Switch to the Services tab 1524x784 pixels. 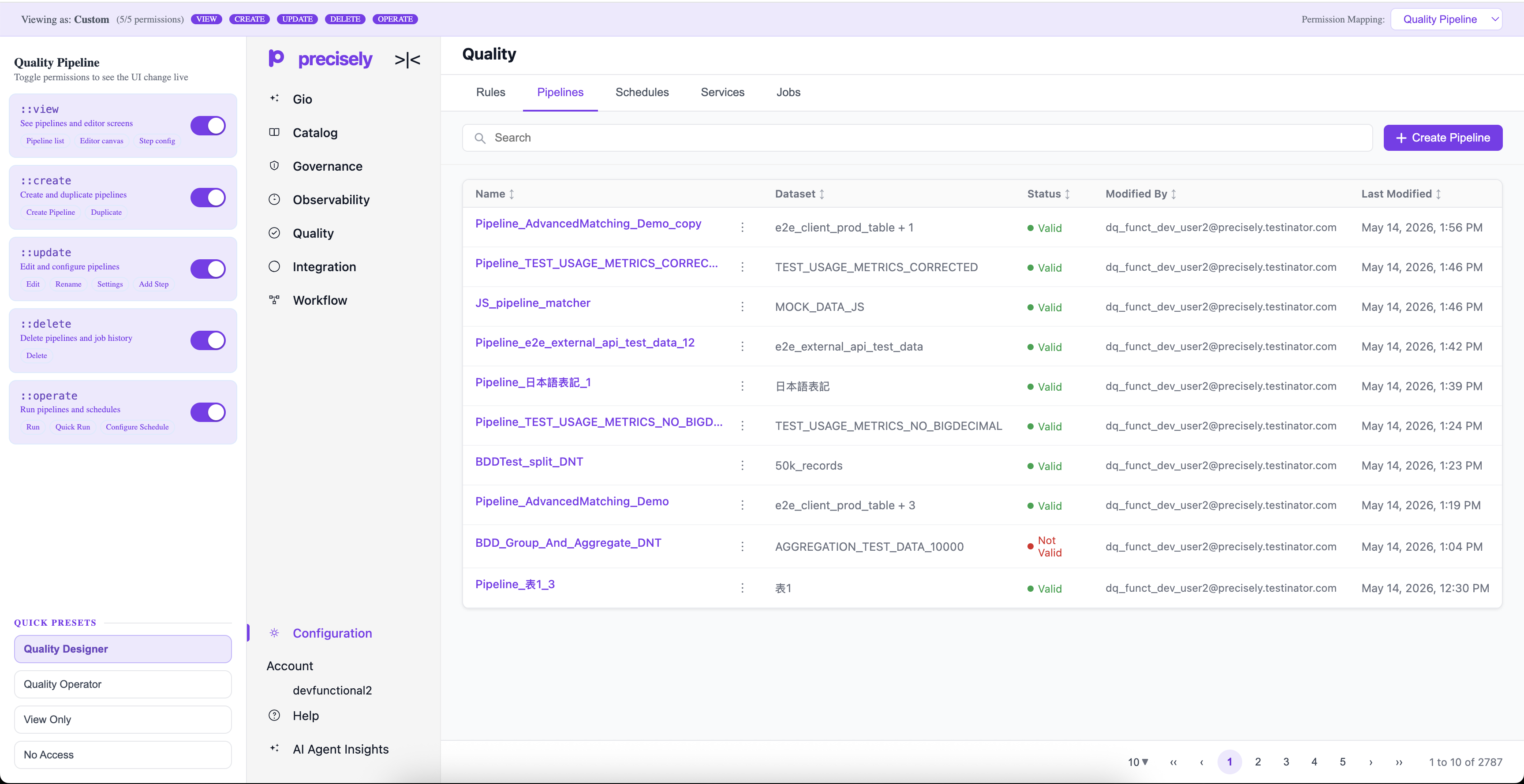pos(722,92)
